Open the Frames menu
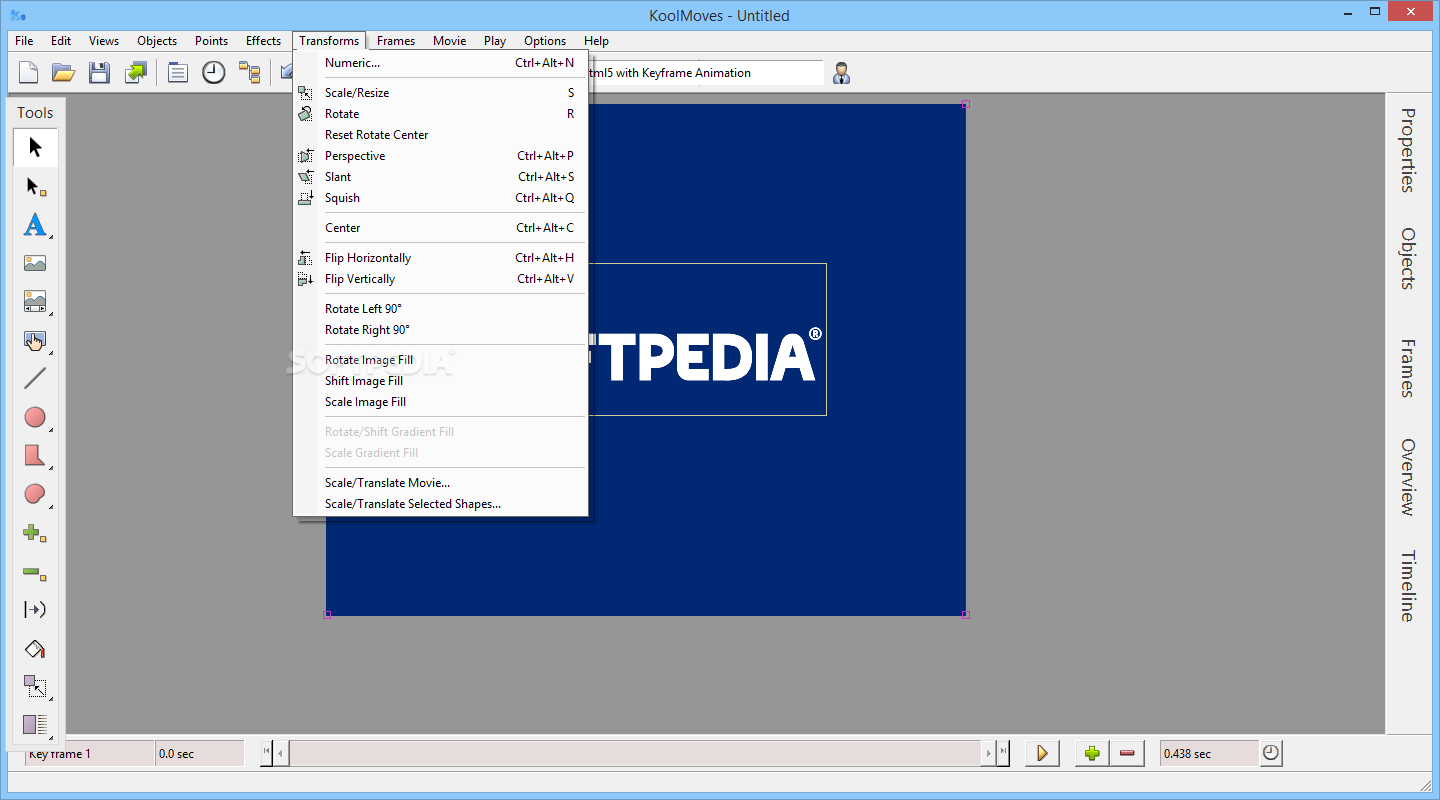 coord(396,41)
